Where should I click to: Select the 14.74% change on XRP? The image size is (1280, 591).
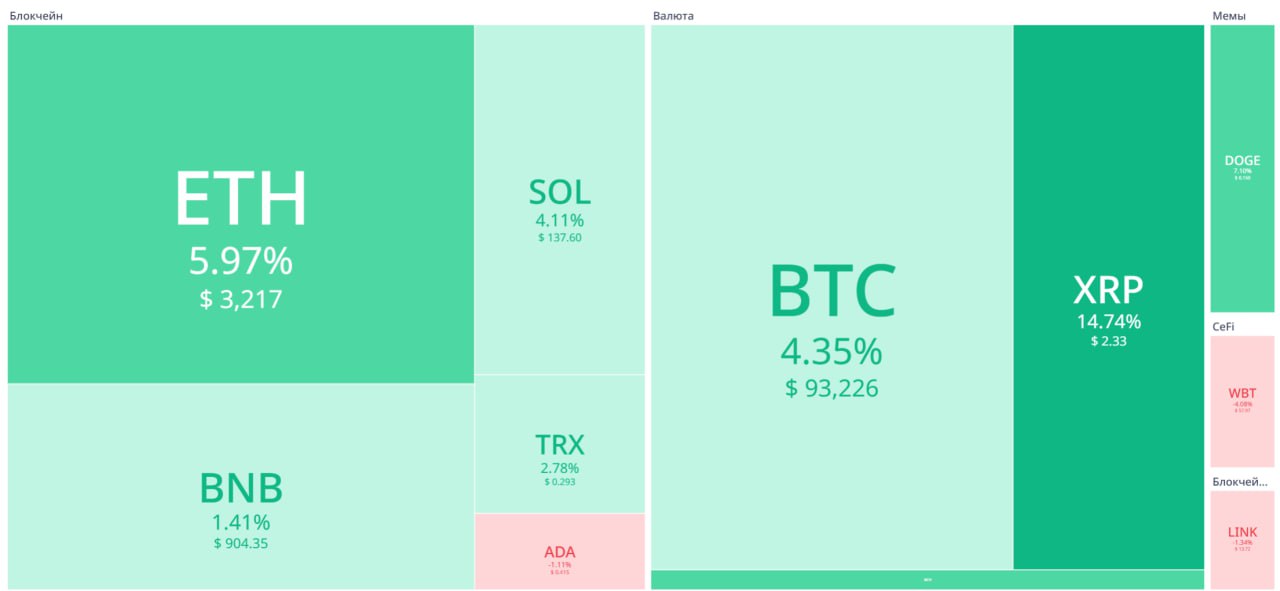coord(1108,322)
